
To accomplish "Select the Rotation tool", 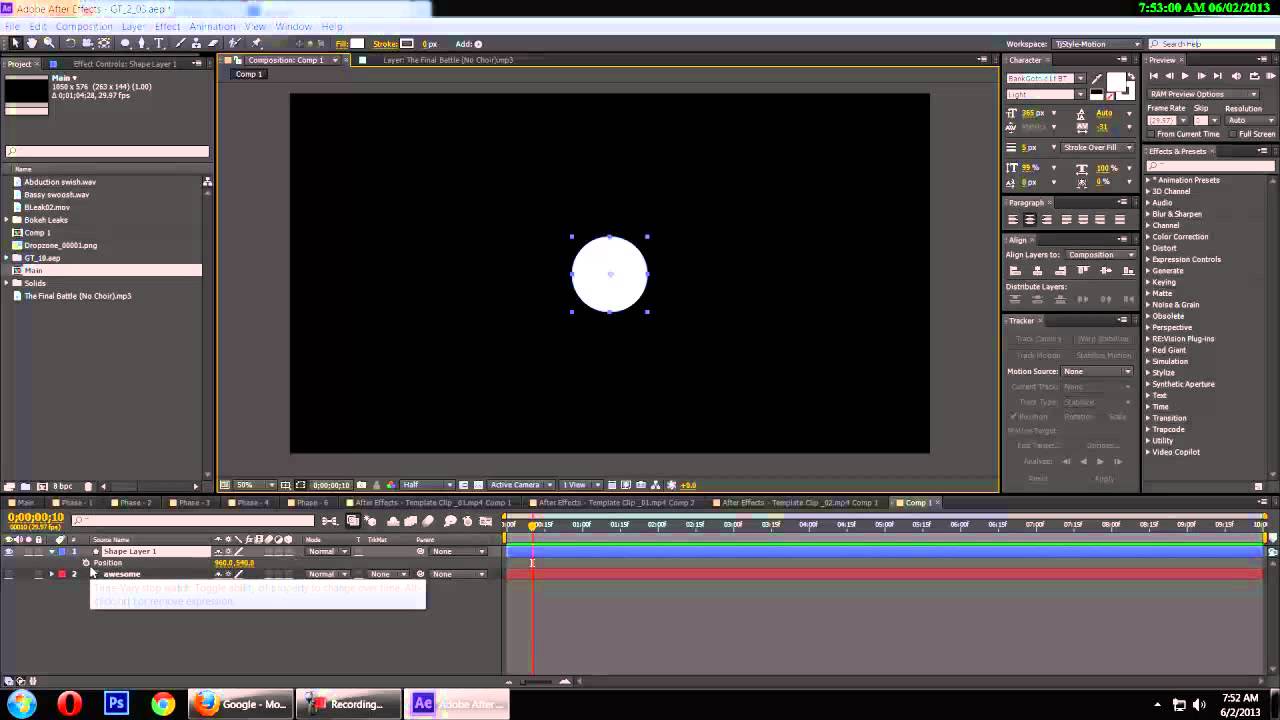I will [68, 43].
